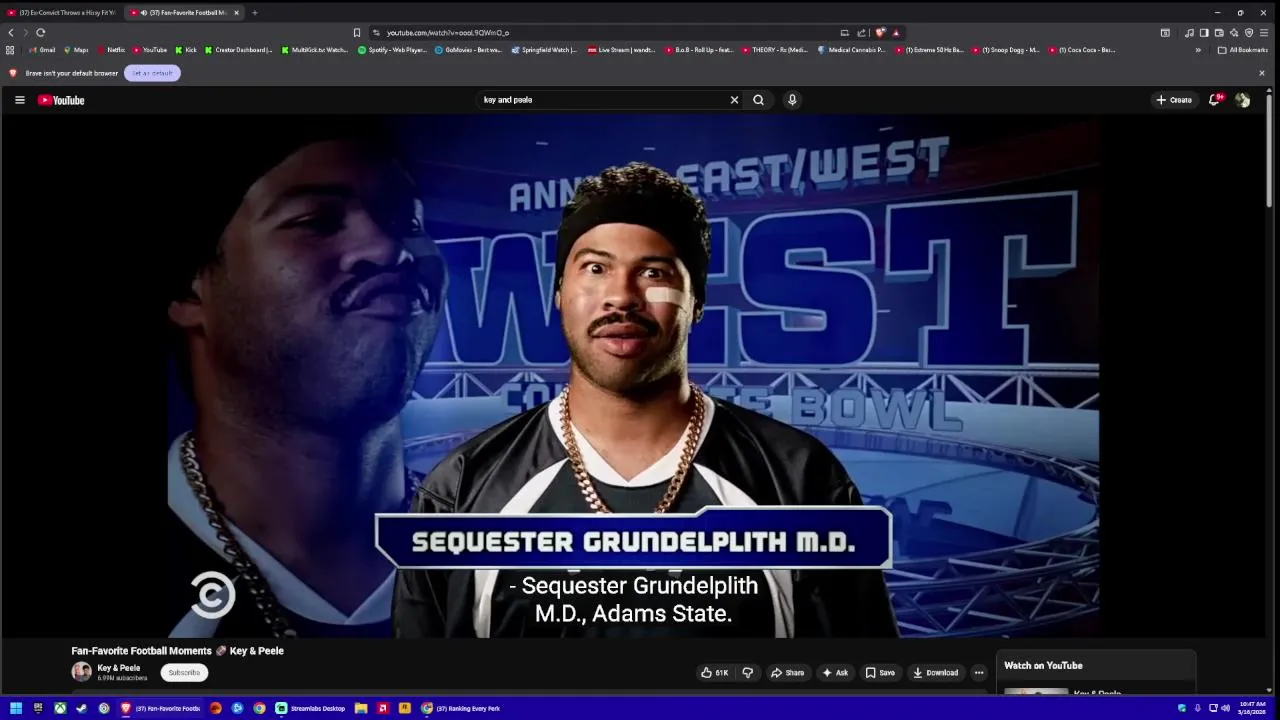Viewport: 1280px width, 720px height.
Task: Click 'Set as default' browser button
Action: (x=152, y=73)
